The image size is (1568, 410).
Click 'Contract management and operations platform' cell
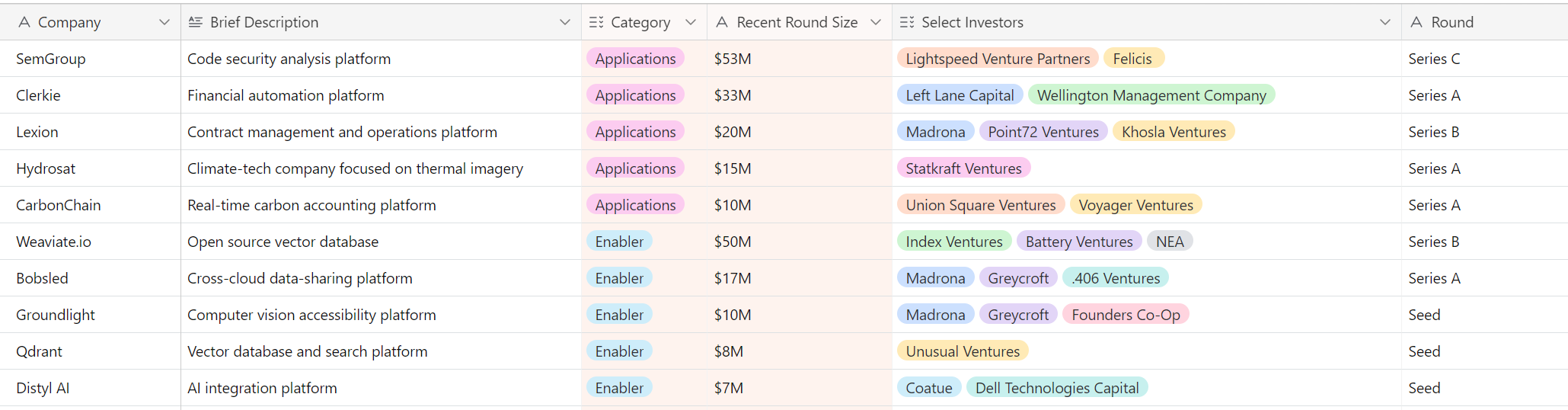click(x=381, y=132)
